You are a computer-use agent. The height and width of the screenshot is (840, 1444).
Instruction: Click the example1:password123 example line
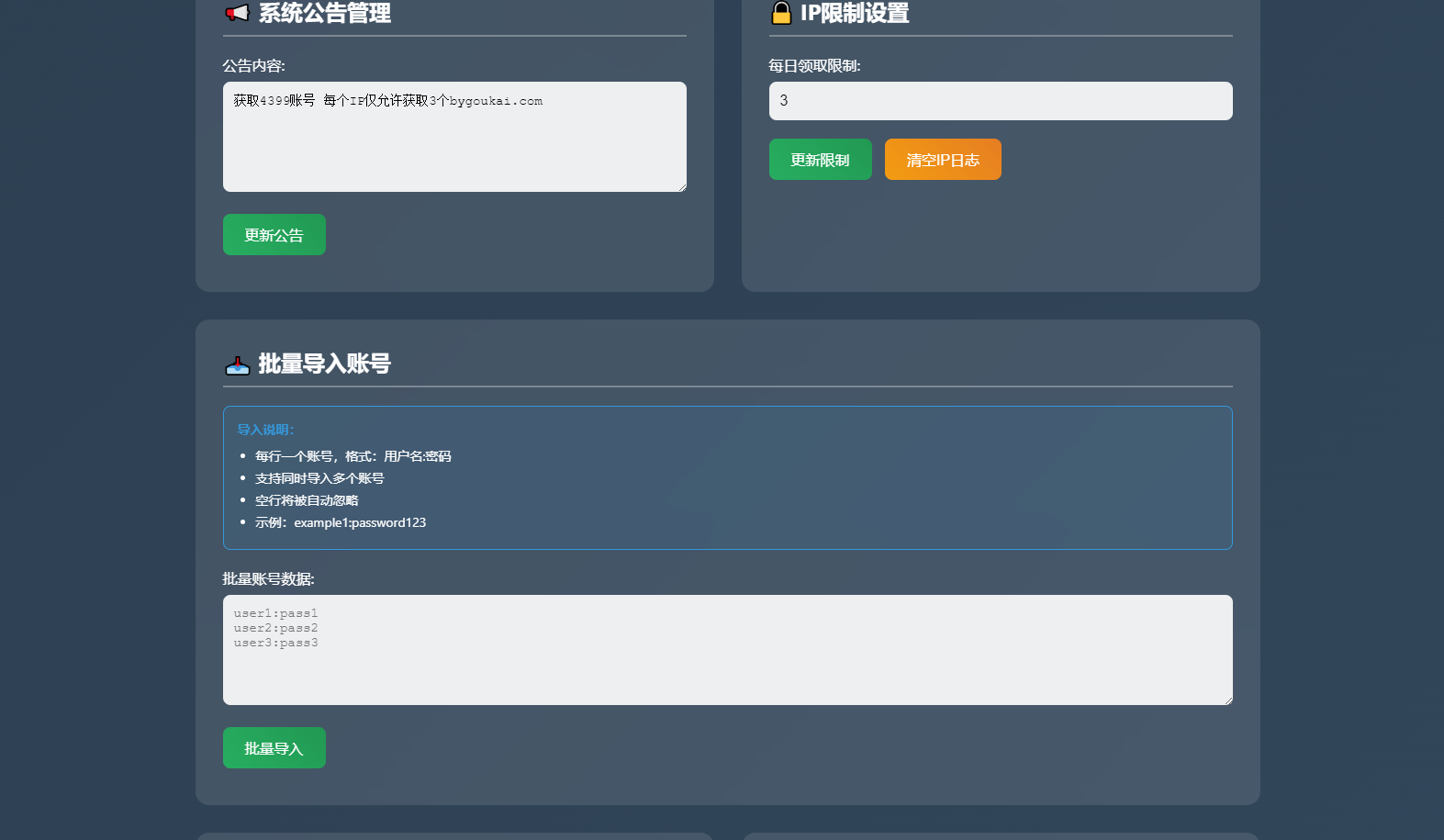click(x=359, y=522)
